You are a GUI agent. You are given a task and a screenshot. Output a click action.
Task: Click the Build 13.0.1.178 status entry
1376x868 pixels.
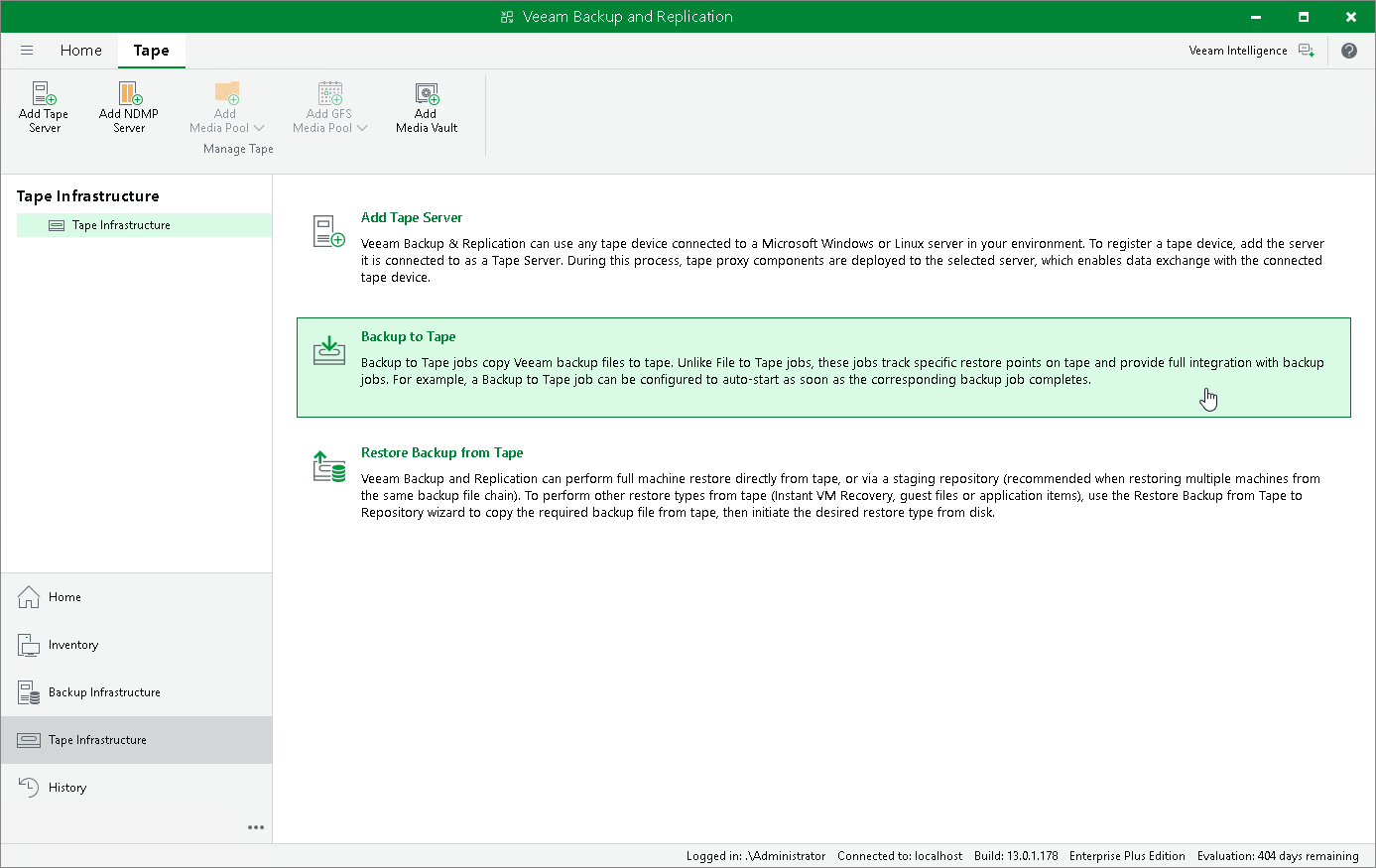1016,856
